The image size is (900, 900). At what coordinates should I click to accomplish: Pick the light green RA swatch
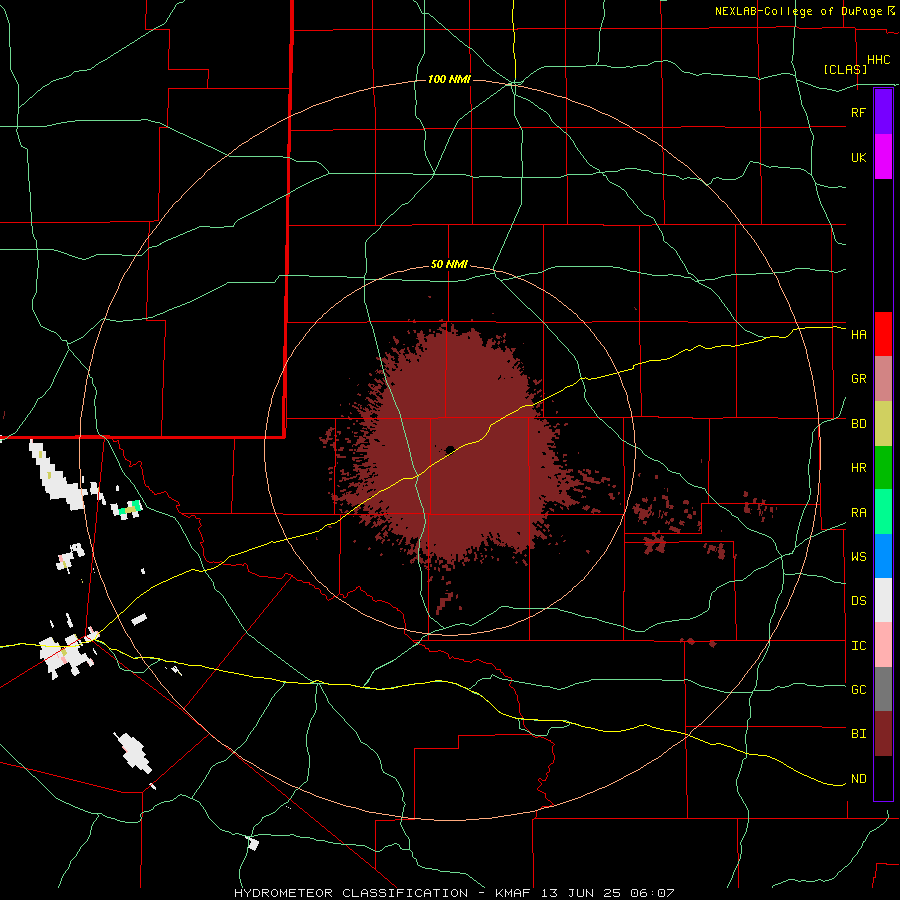pyautogui.click(x=883, y=512)
